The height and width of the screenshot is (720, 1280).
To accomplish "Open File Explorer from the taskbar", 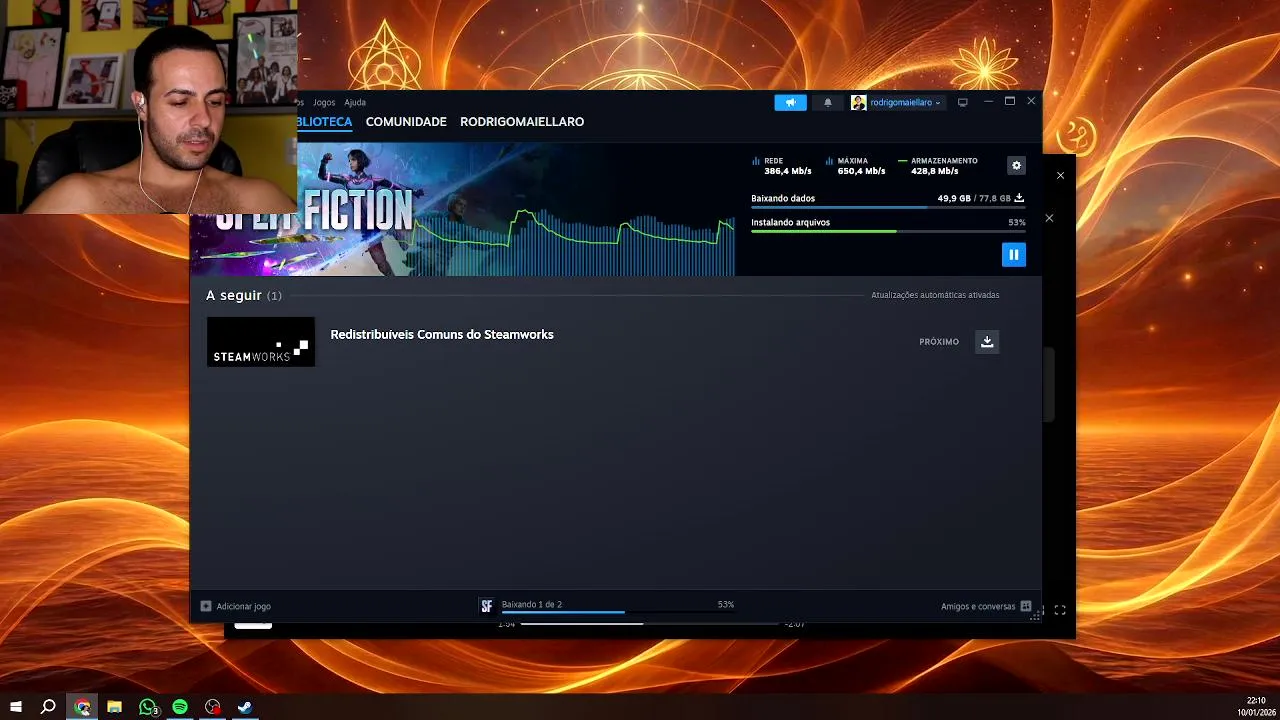I will [x=114, y=707].
